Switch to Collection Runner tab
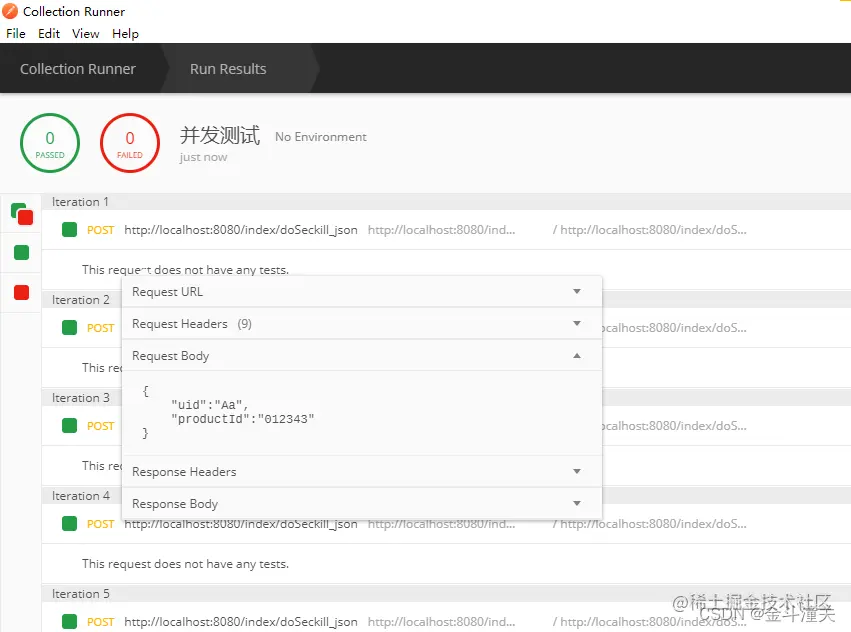851x632 pixels. (x=78, y=69)
